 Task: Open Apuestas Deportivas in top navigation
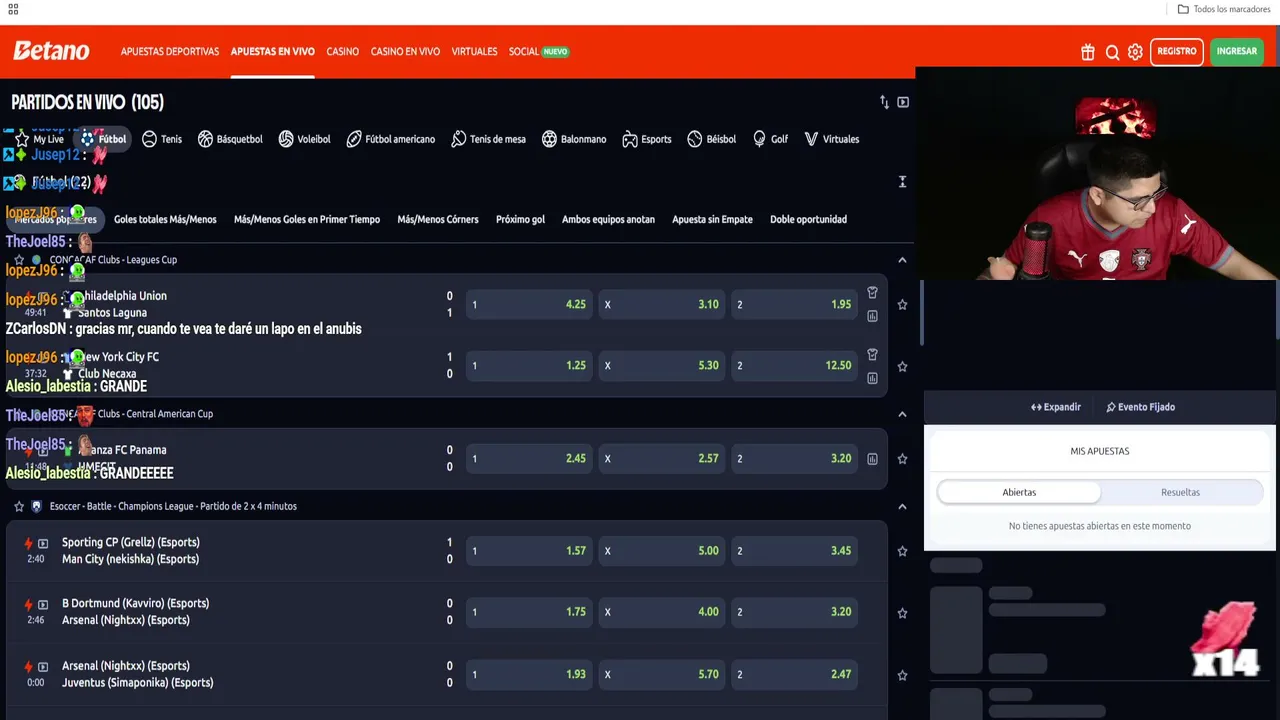point(170,52)
